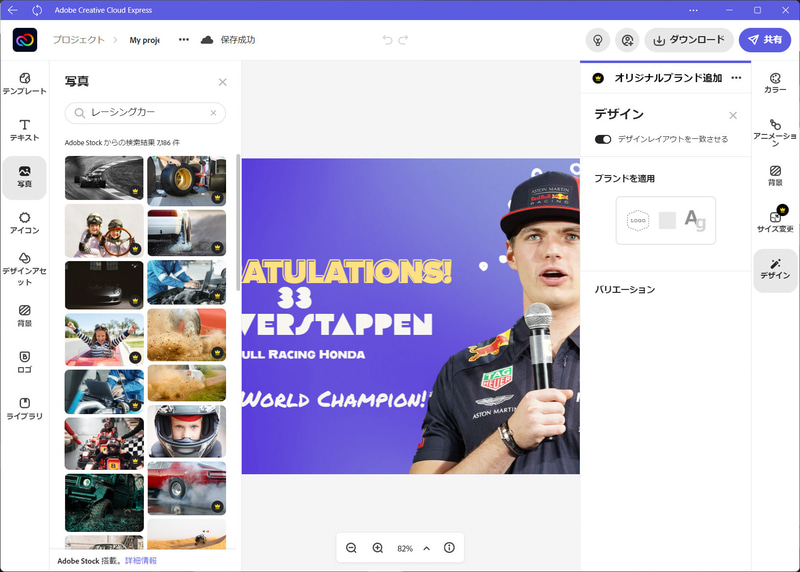This screenshot has height=572, width=800.
Task: Open the アイコン (Icons) panel
Action: 24,223
